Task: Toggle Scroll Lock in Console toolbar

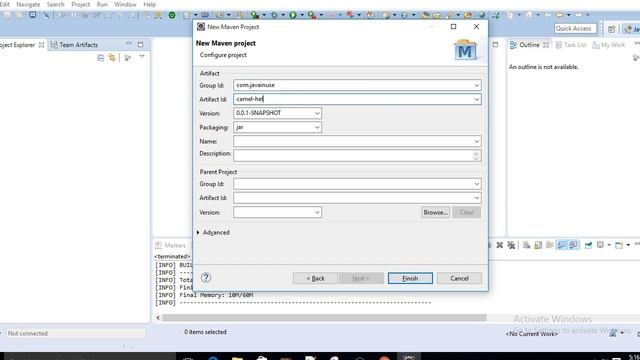Action: [538, 245]
